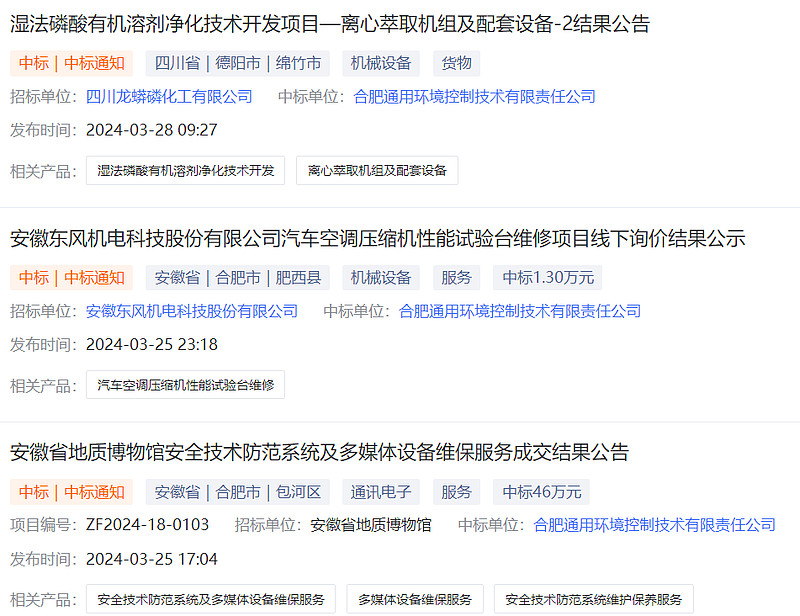
Task: Open the 四川龙蟒磷化工有限公司 bidding unit link
Action: coord(169,96)
